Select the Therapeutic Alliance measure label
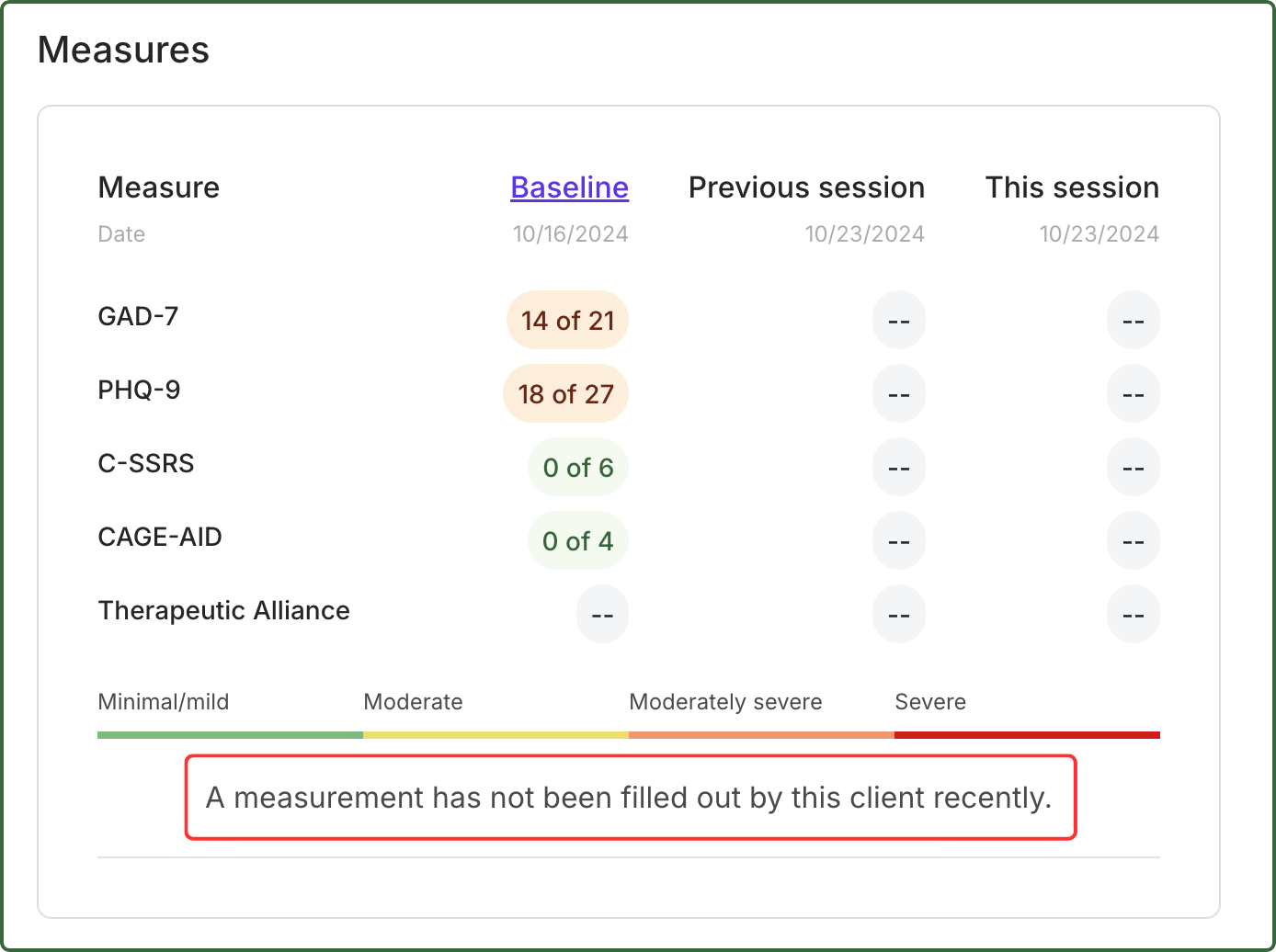The width and height of the screenshot is (1276, 952). click(223, 611)
